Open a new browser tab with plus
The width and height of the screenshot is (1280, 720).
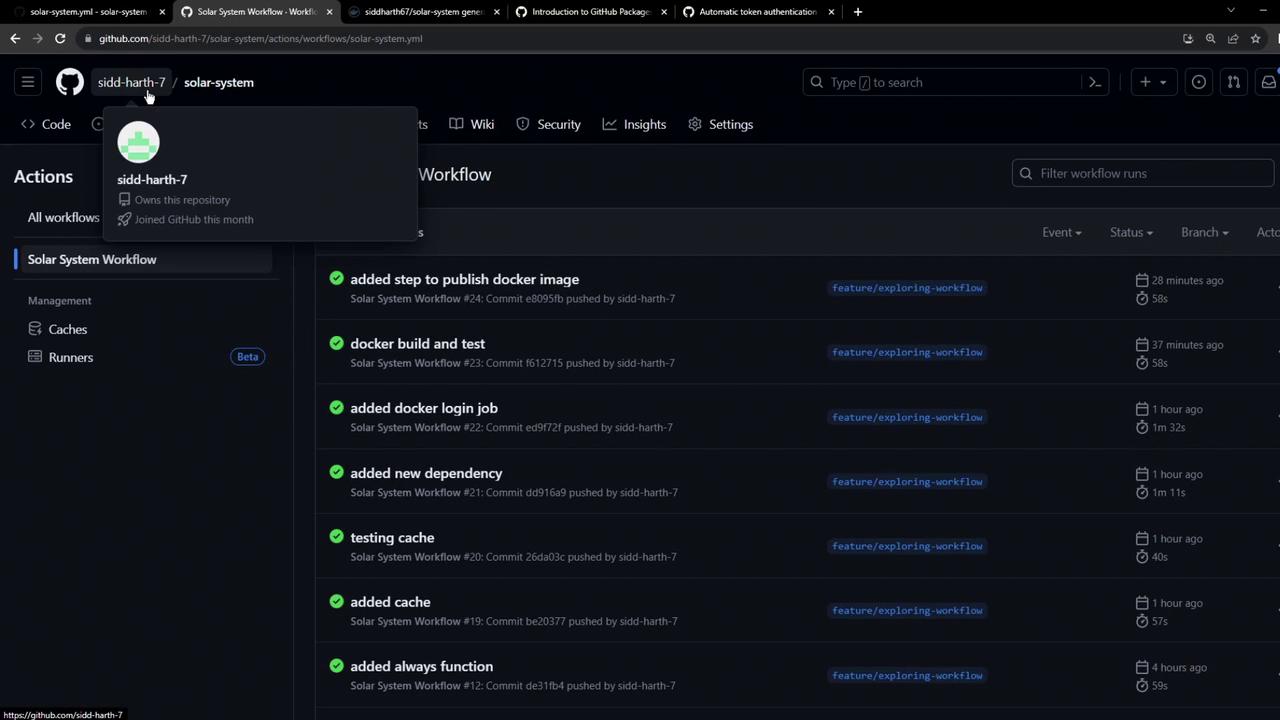click(x=857, y=12)
